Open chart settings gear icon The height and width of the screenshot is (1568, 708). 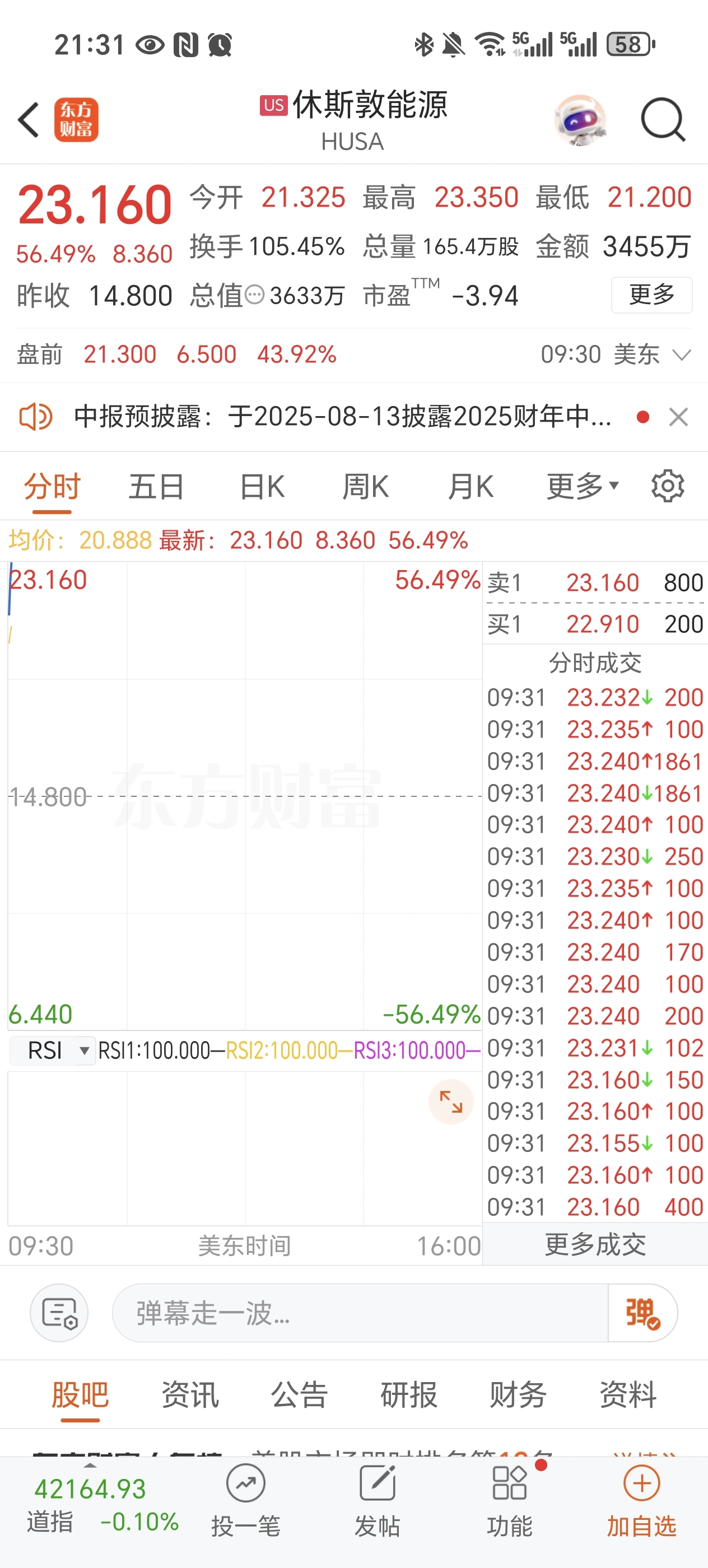pyautogui.click(x=667, y=486)
